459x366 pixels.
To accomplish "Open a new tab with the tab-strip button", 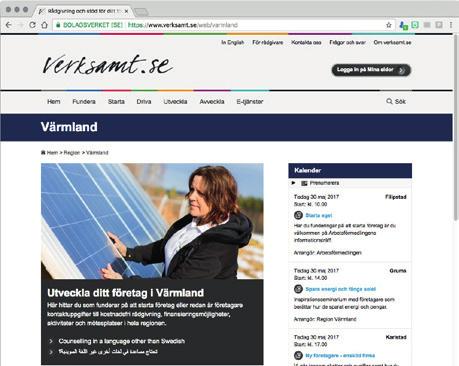I will pos(141,12).
